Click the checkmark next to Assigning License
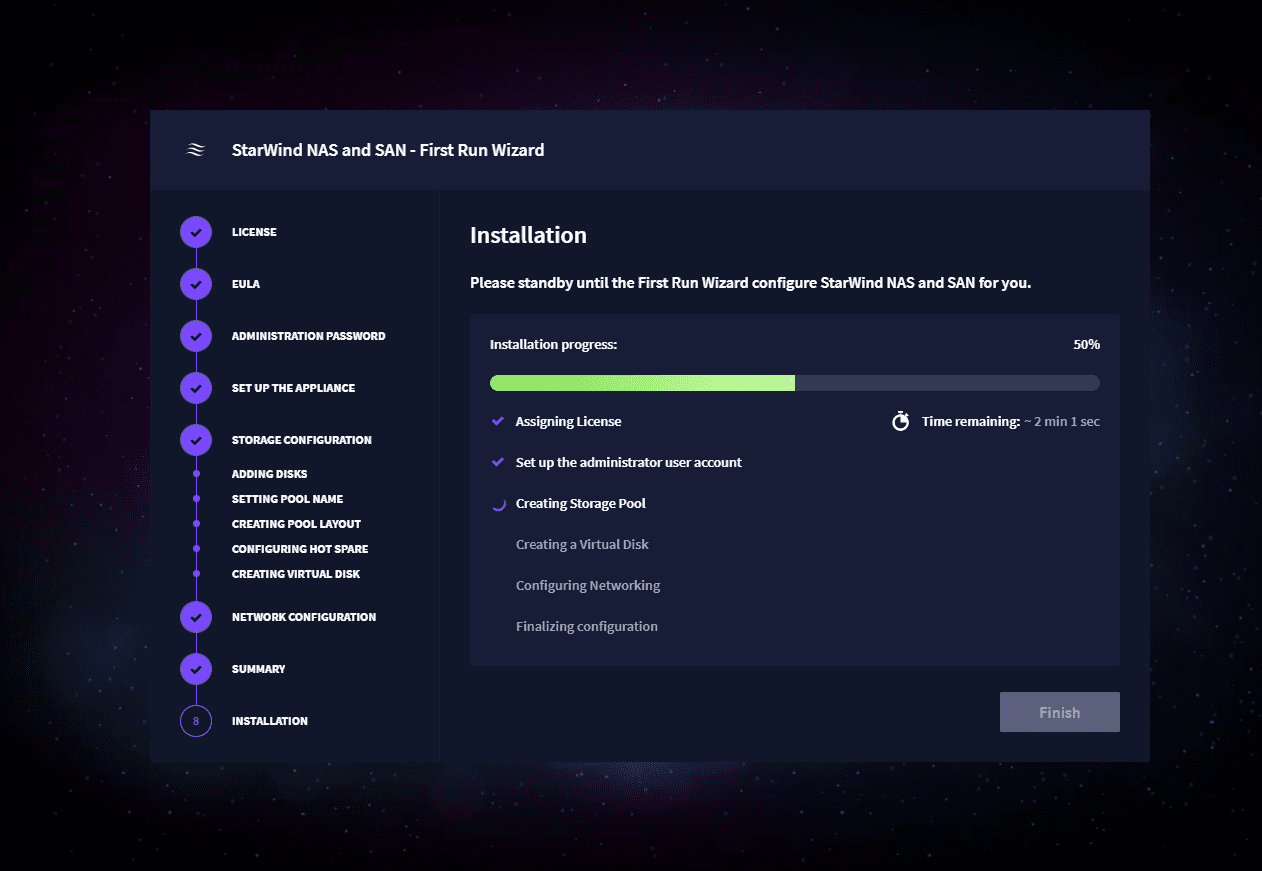The width and height of the screenshot is (1262, 871). [497, 422]
